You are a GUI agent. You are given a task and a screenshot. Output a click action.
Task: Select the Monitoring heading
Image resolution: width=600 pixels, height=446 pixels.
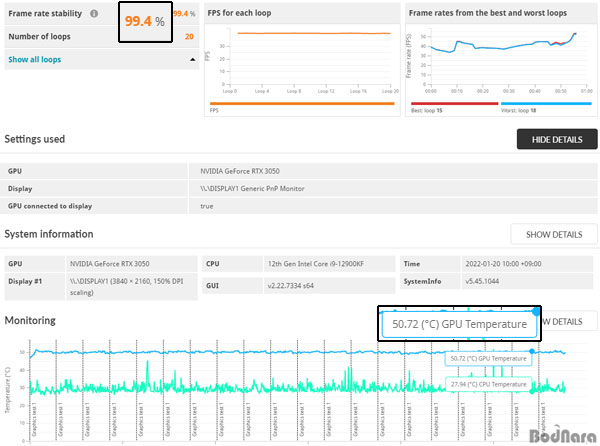pyautogui.click(x=30, y=320)
